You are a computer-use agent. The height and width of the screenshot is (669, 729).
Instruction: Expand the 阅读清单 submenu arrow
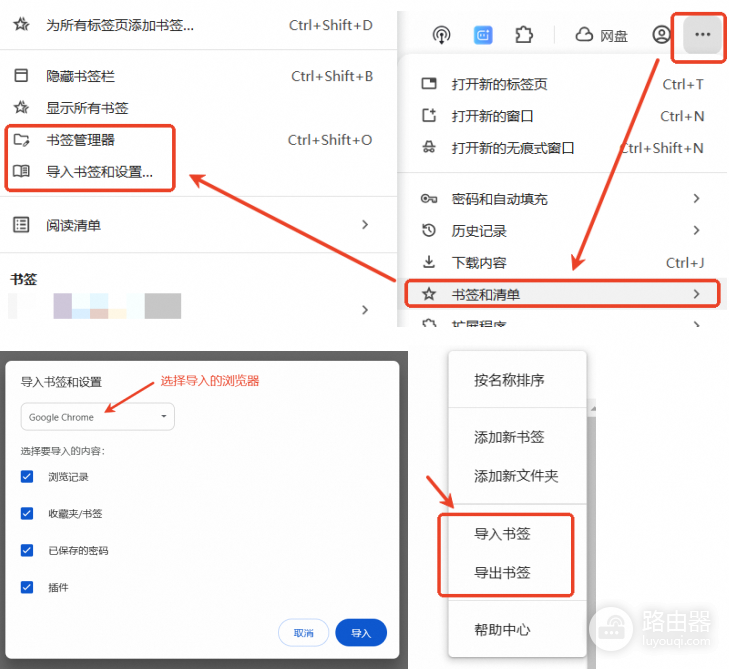[x=365, y=225]
